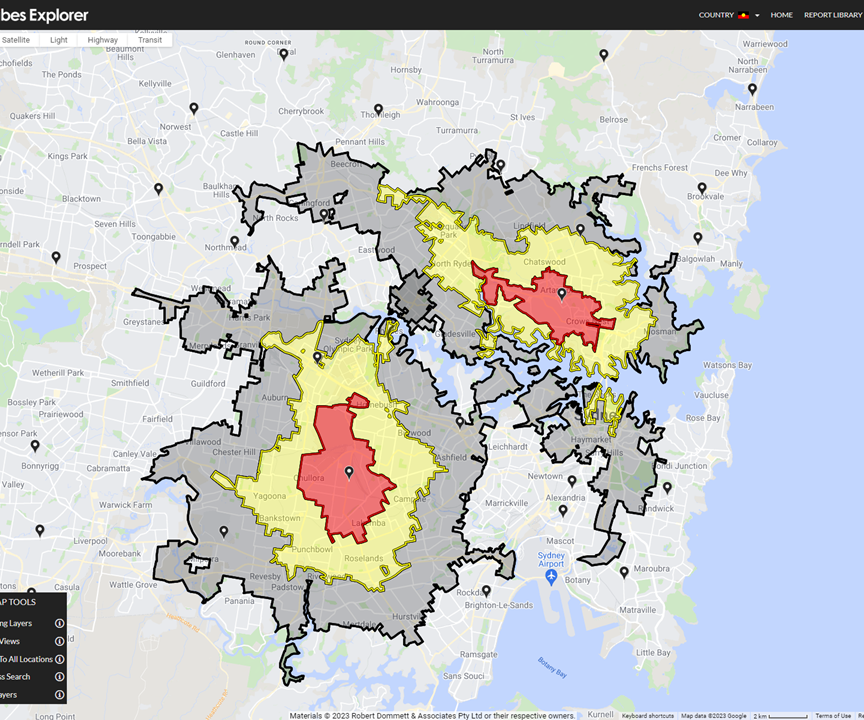Open the Views map tool
The image size is (864, 720).
[x=10, y=641]
